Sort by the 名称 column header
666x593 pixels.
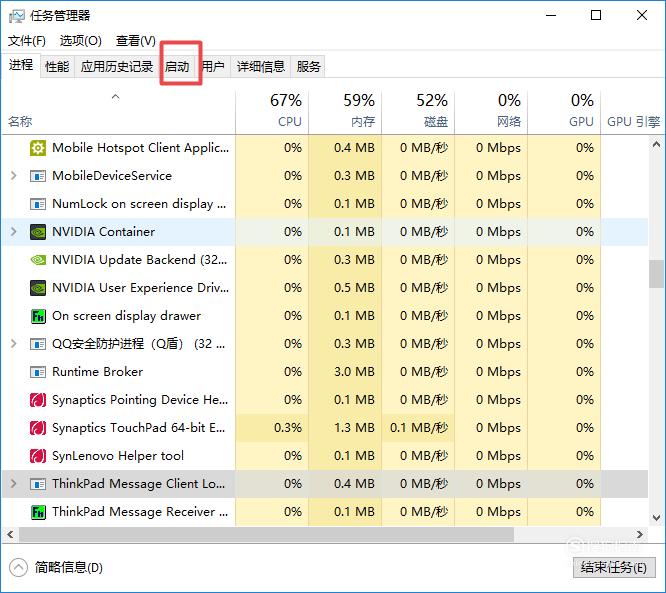click(119, 113)
